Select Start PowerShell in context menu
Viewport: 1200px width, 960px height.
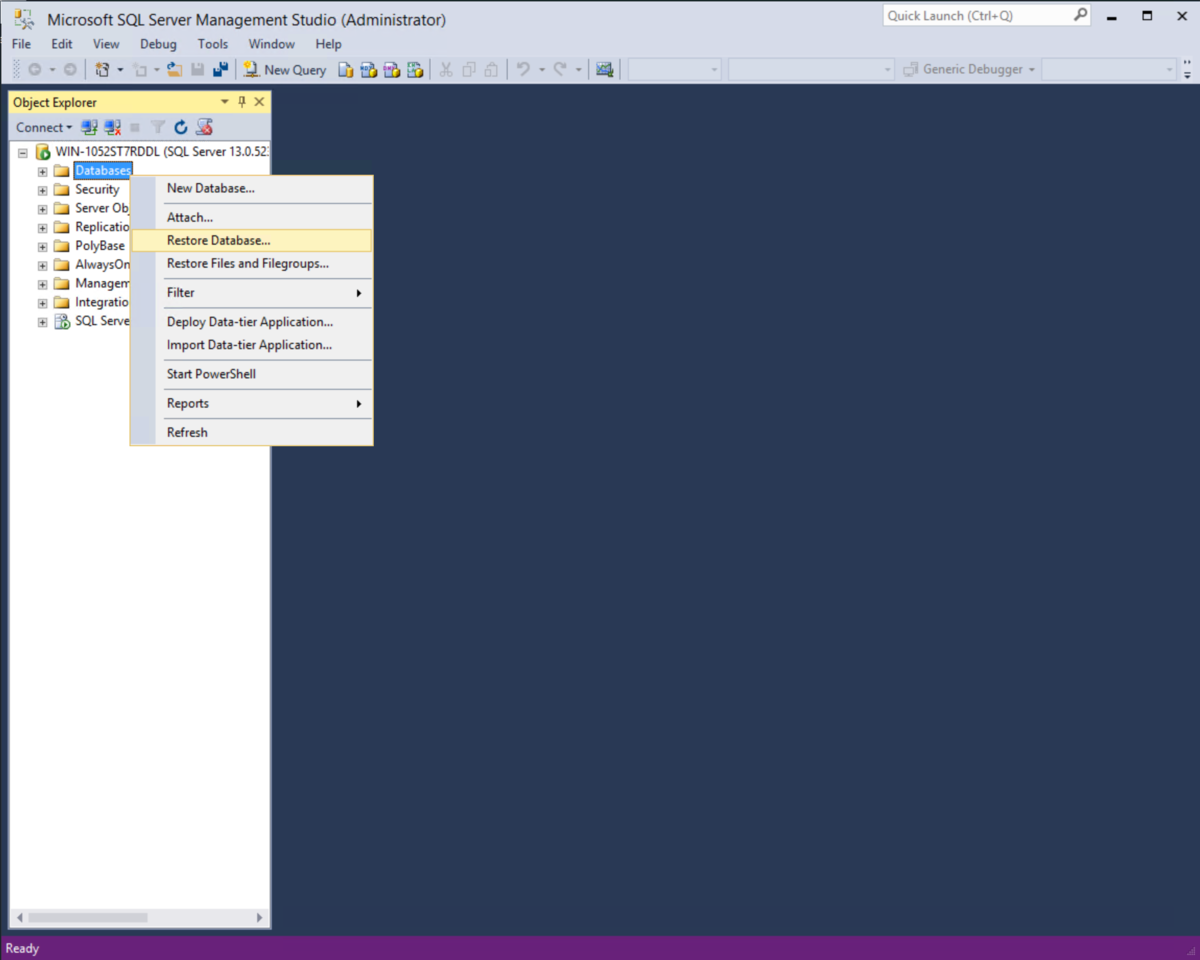[x=252, y=374]
